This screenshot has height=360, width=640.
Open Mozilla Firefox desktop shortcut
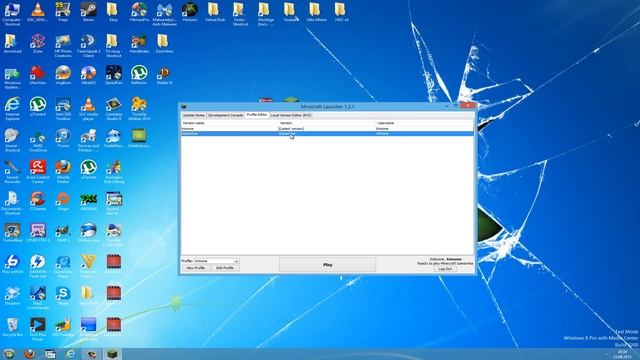point(63,171)
